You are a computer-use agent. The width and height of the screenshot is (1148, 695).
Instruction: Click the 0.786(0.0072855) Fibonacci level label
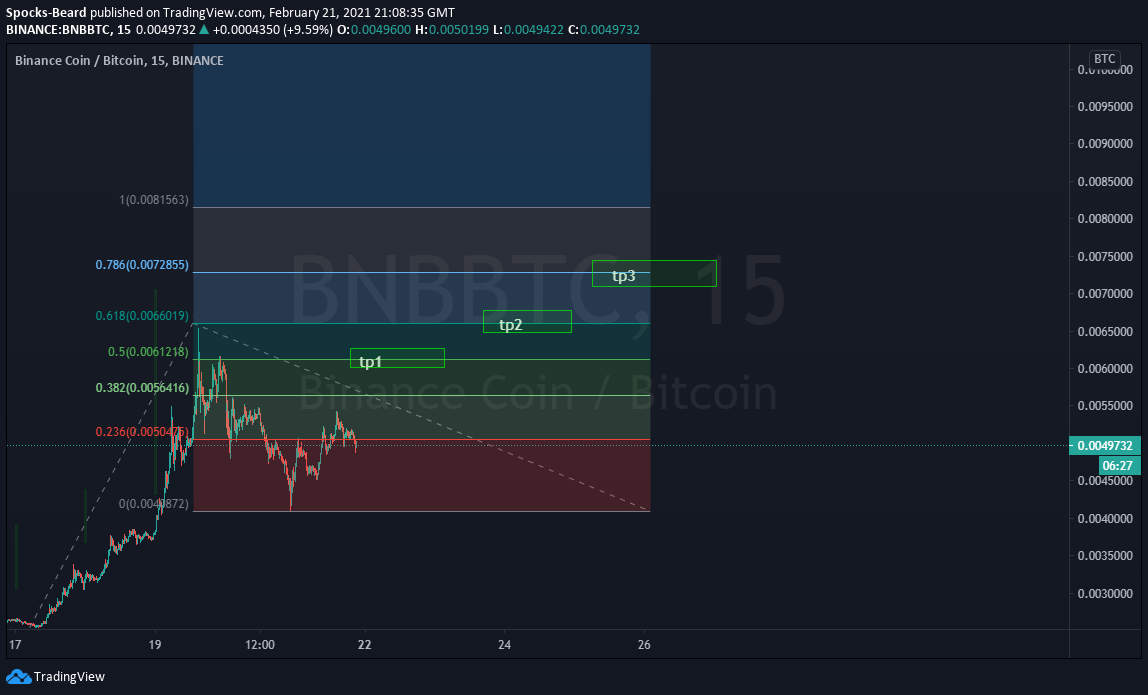coord(142,264)
